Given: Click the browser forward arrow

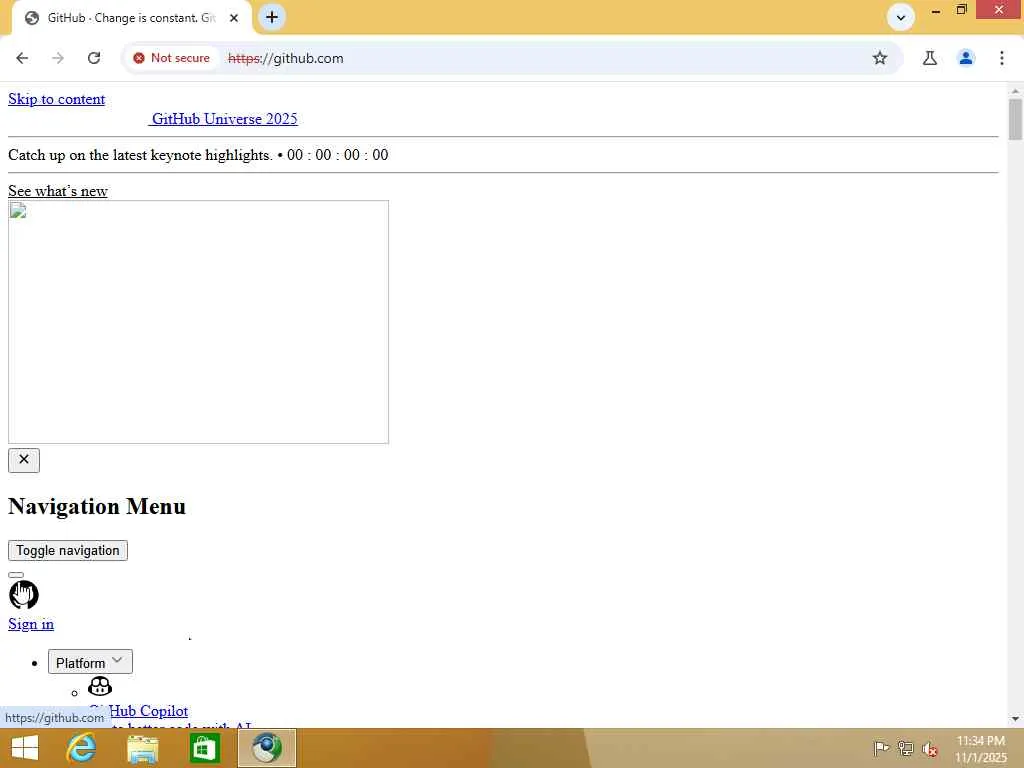Looking at the screenshot, I should click(58, 58).
